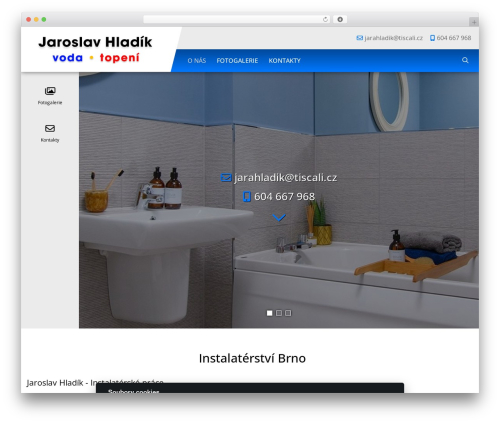Select the first slider dot
Screen dimensions: 500x423
tap(269, 313)
